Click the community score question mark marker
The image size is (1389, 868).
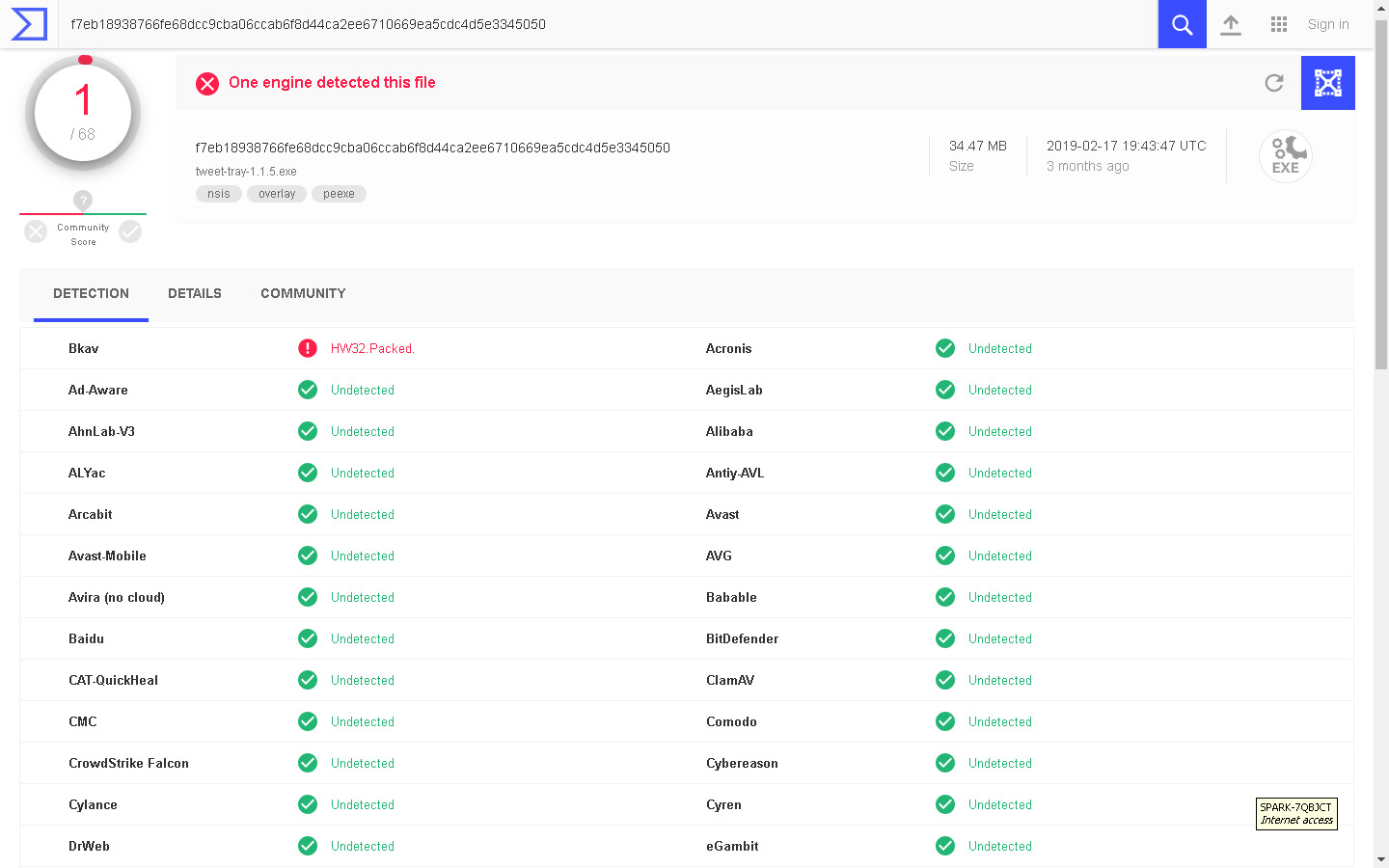[83, 201]
